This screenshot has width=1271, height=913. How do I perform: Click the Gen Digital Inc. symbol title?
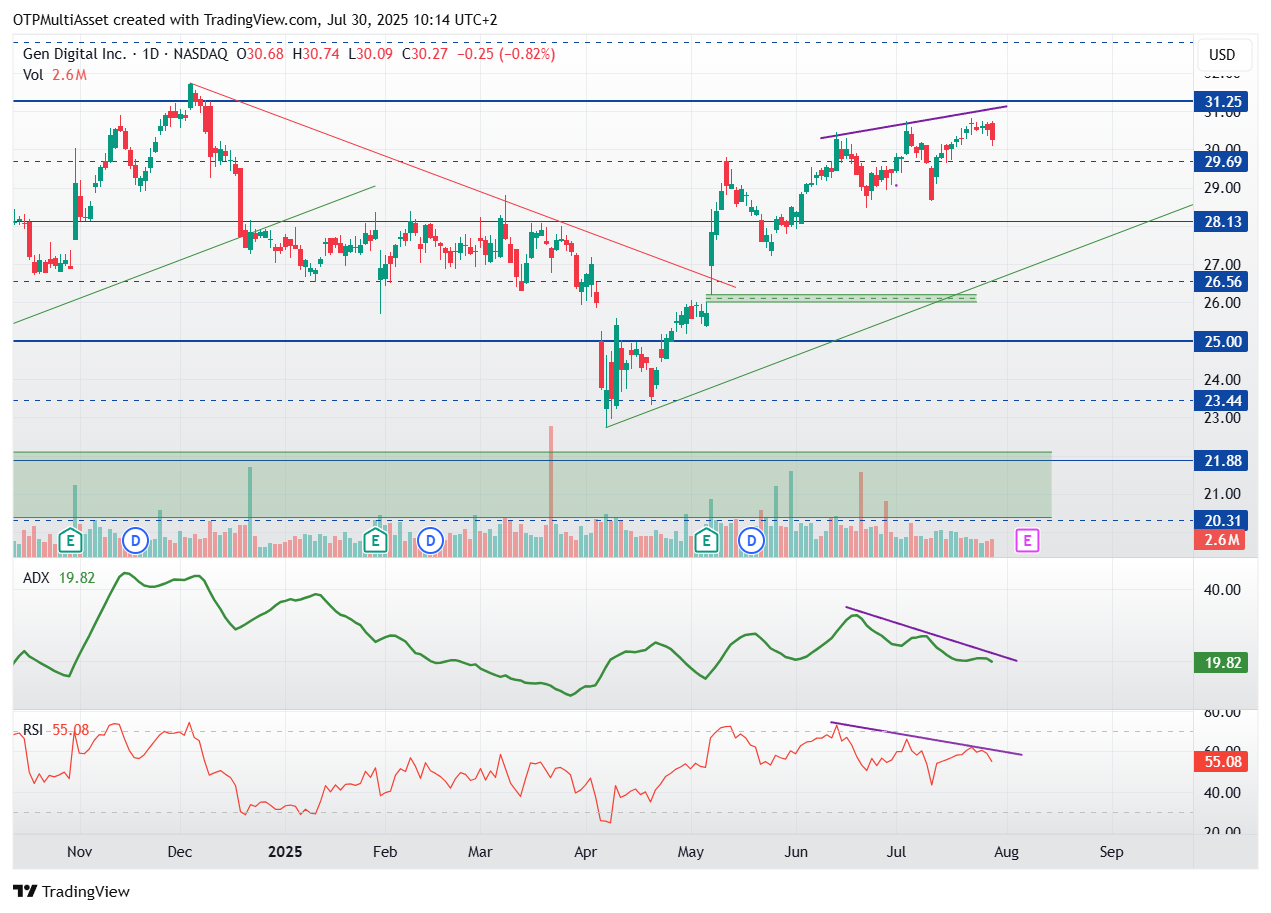tap(75, 54)
